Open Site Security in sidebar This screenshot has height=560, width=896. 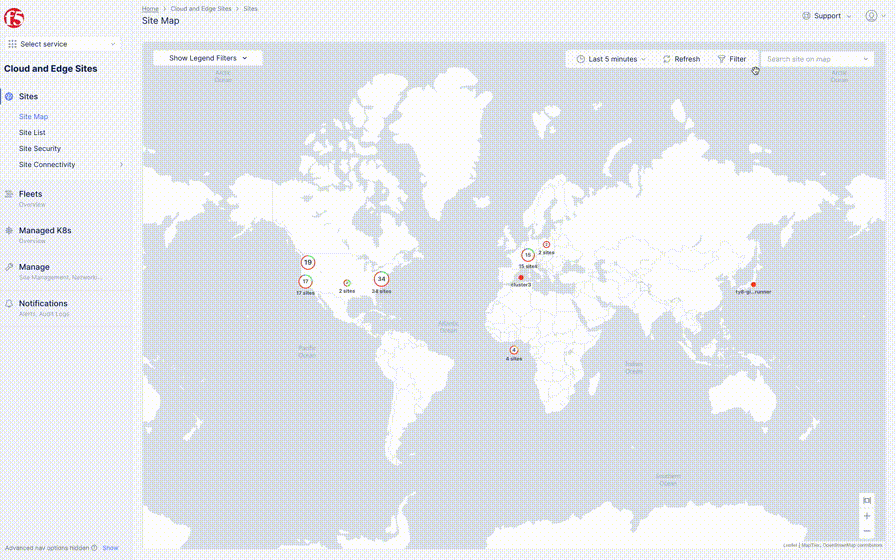(x=39, y=149)
